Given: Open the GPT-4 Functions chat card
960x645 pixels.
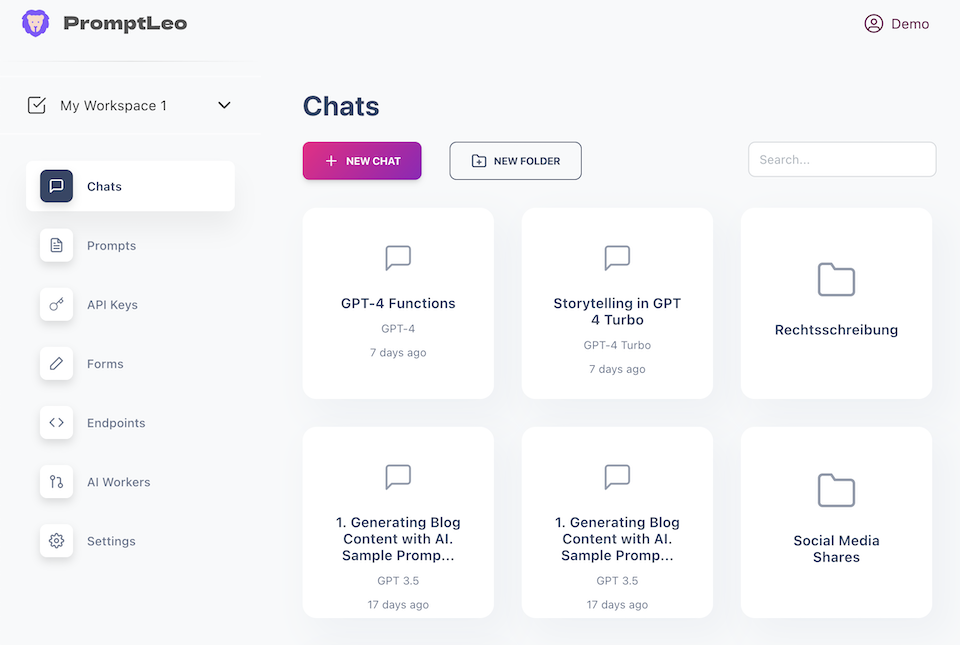Looking at the screenshot, I should (x=398, y=304).
